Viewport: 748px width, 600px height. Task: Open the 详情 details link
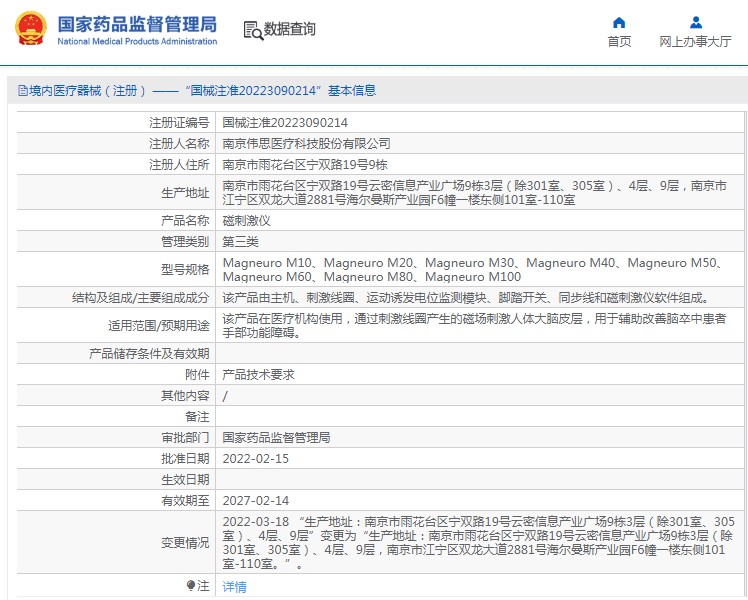coord(234,587)
